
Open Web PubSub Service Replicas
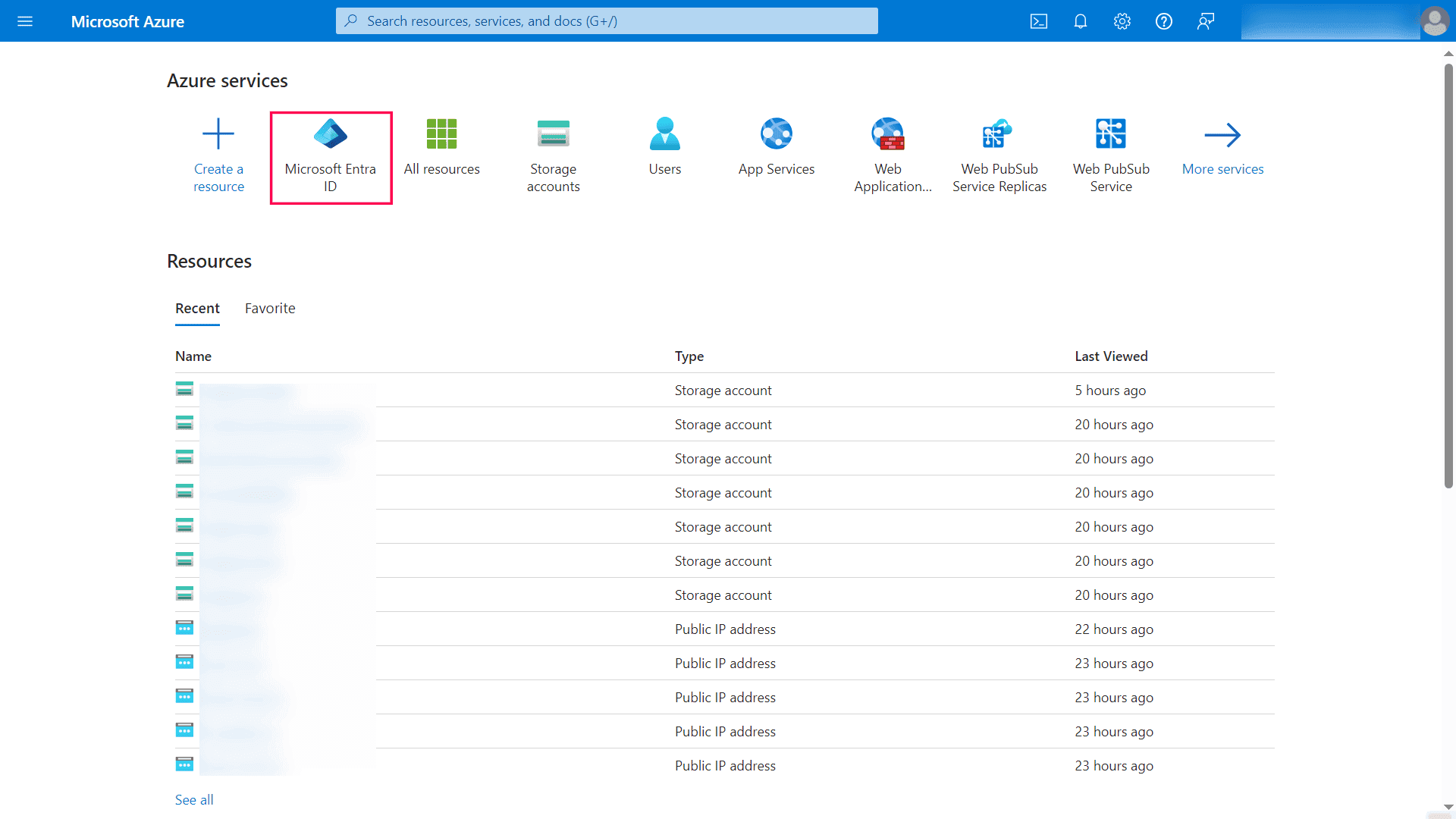[x=999, y=155]
